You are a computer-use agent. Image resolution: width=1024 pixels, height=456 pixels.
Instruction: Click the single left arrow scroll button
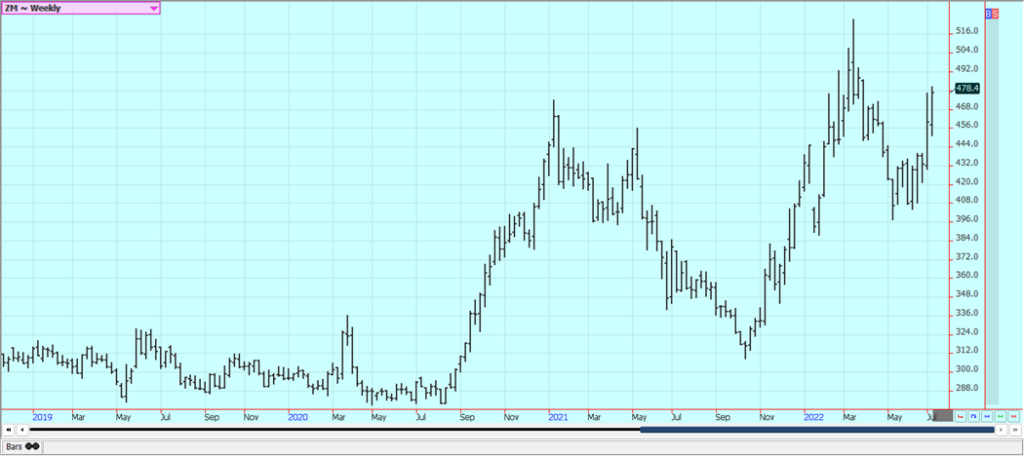point(22,430)
